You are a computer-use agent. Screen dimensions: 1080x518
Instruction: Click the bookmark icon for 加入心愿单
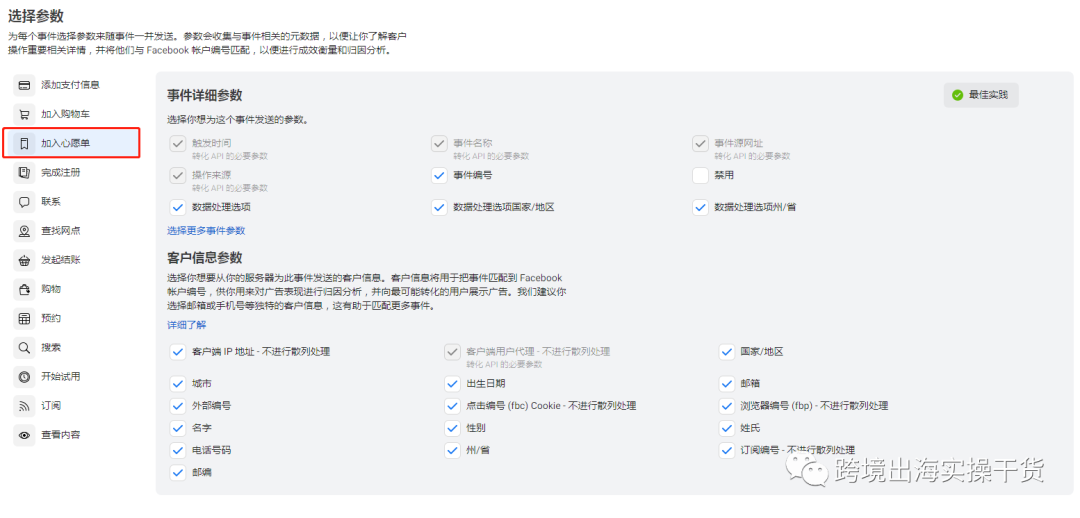pos(24,143)
